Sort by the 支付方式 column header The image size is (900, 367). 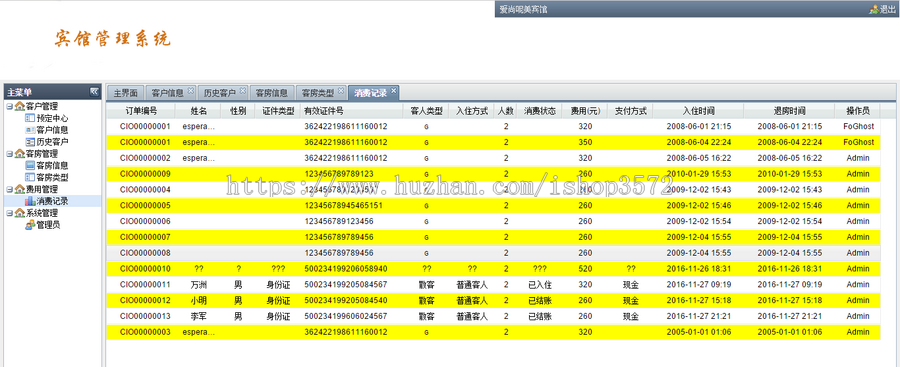(630, 110)
